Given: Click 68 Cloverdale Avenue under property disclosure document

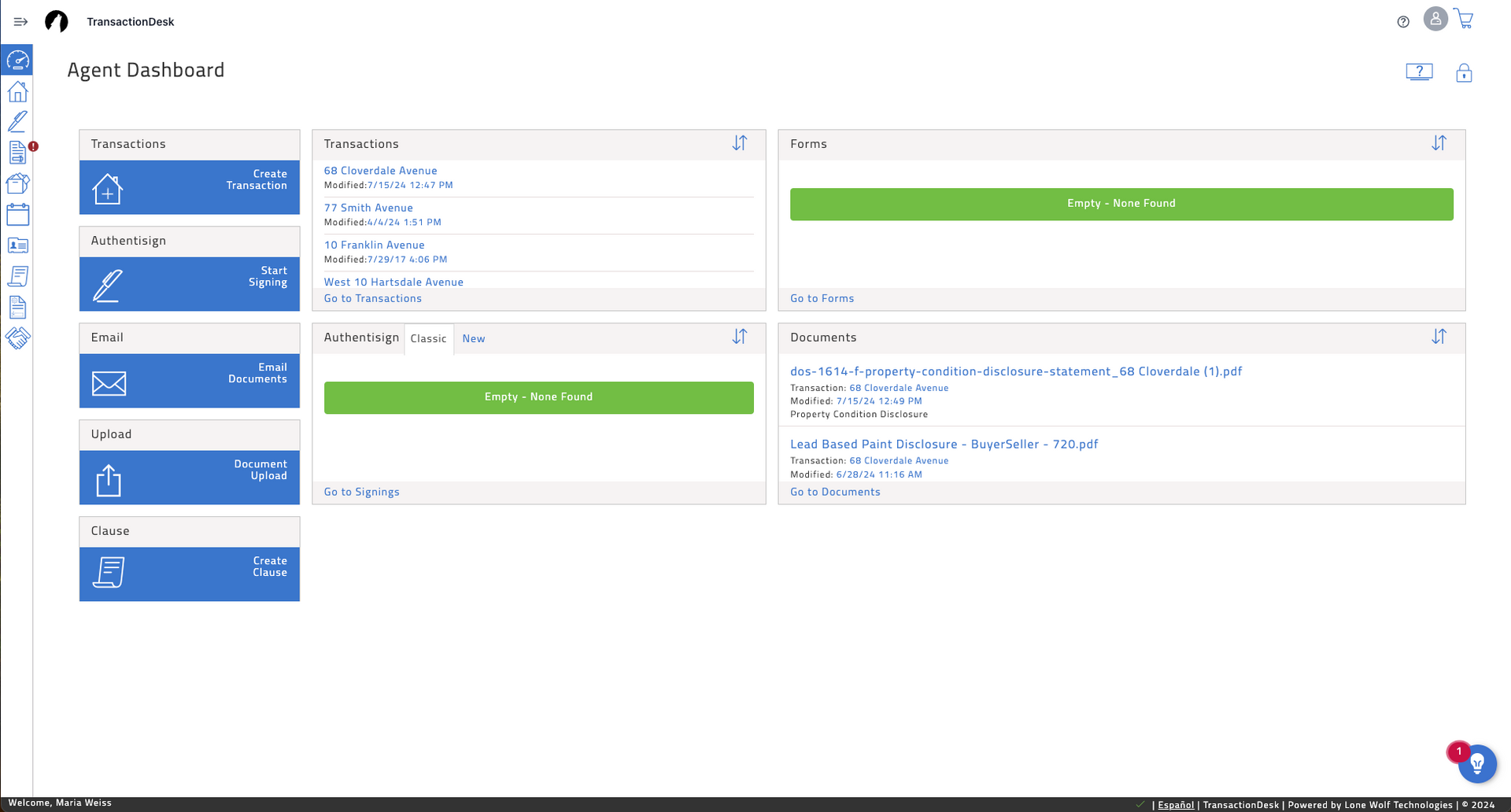Looking at the screenshot, I should (x=899, y=388).
